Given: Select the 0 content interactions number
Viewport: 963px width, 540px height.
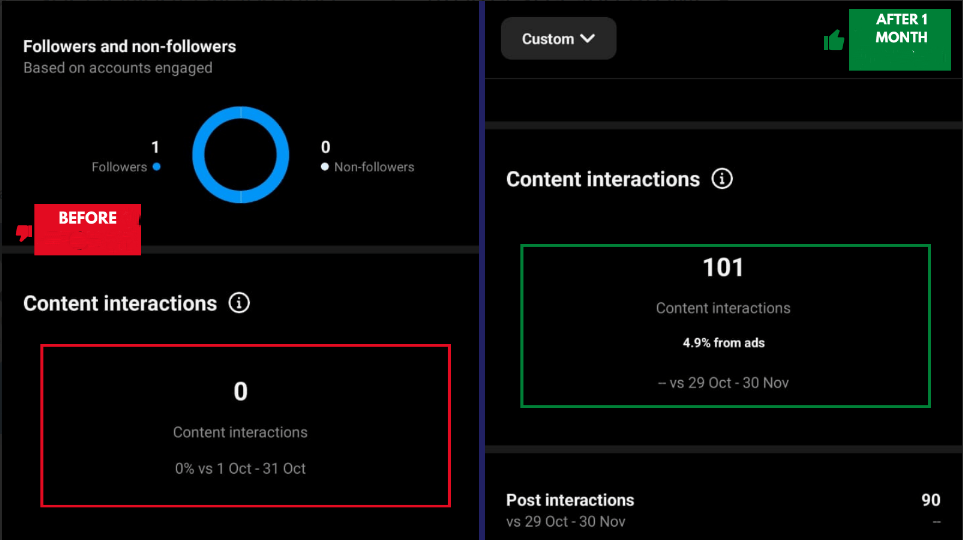Looking at the screenshot, I should (x=240, y=392).
